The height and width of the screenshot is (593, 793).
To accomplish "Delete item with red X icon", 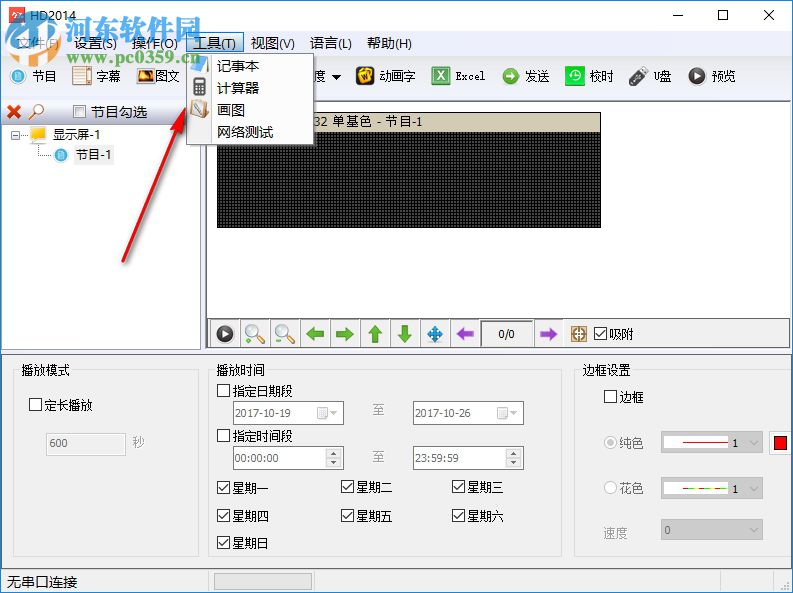I will click(14, 112).
